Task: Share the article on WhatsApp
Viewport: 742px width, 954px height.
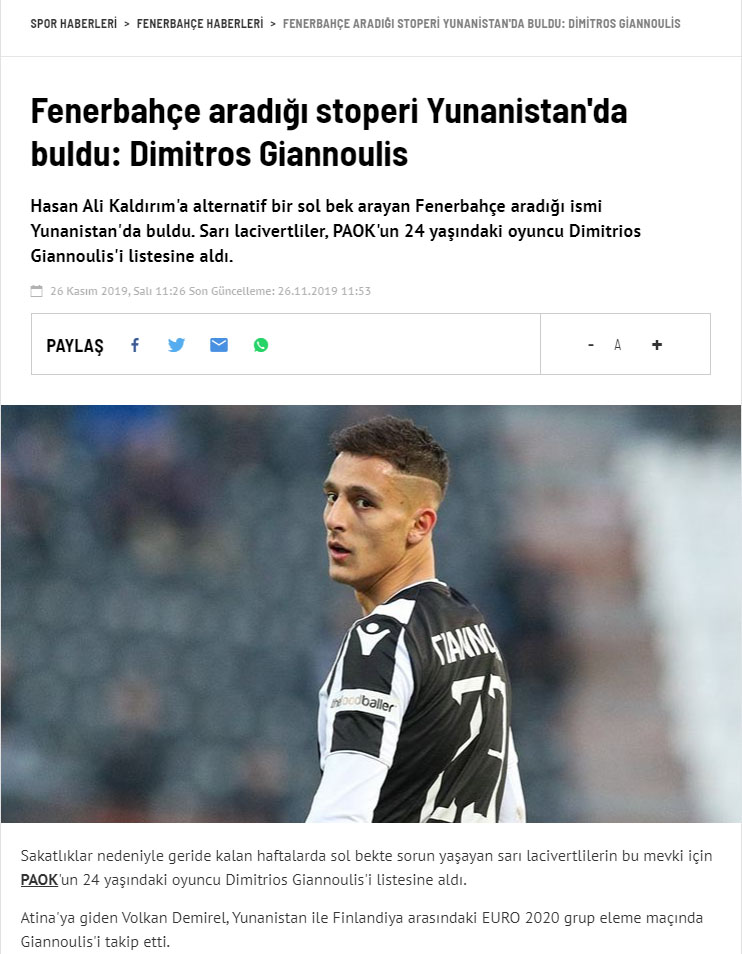Action: 261,345
